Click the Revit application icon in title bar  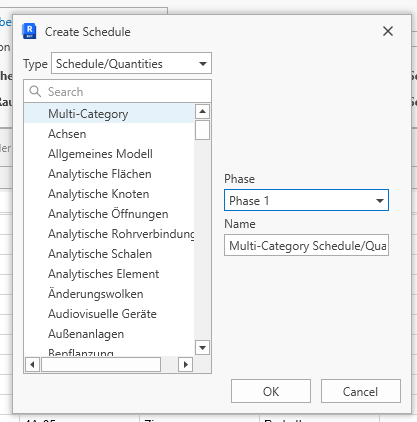pyautogui.click(x=29, y=31)
